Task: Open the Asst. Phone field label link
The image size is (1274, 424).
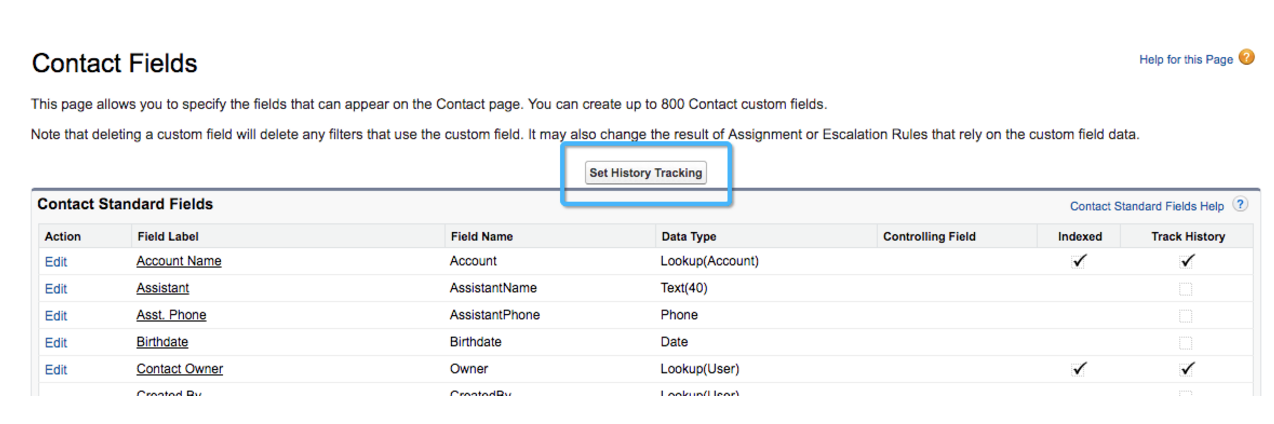Action: 171,315
